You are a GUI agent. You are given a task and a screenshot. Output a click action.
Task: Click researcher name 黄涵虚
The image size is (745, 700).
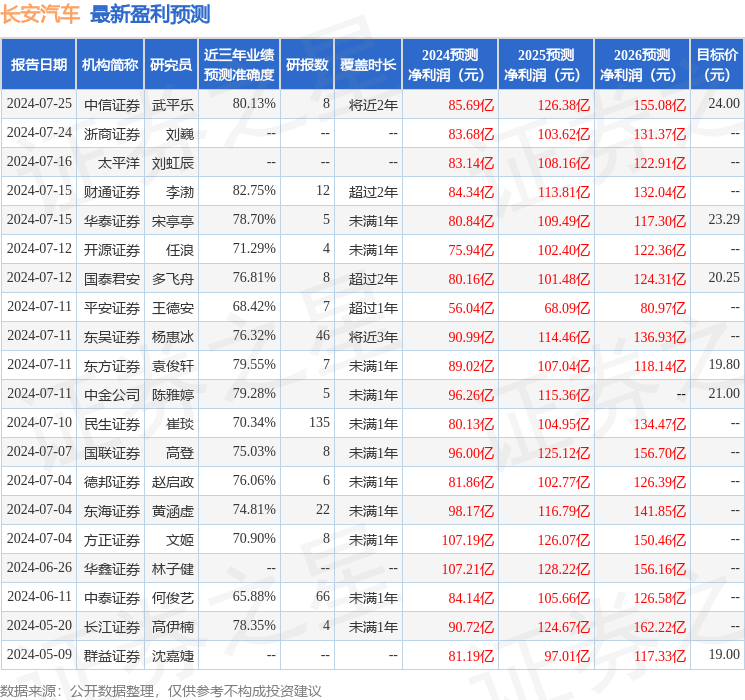coord(173,511)
